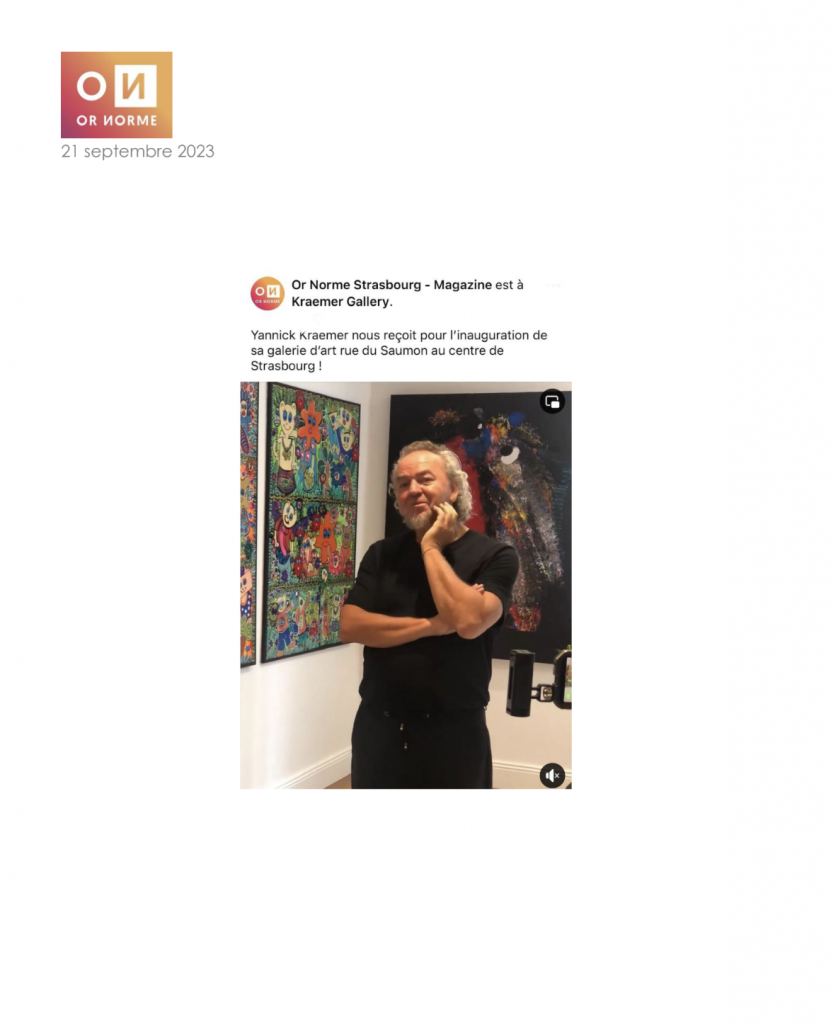Click the 'est à' text in the post header
Screen dimensions: 831x1024
click(509, 285)
